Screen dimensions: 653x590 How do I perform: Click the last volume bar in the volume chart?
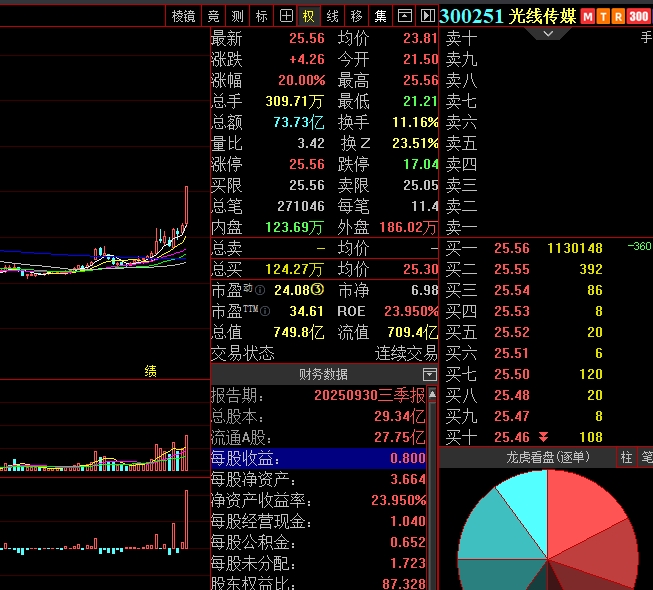187,453
